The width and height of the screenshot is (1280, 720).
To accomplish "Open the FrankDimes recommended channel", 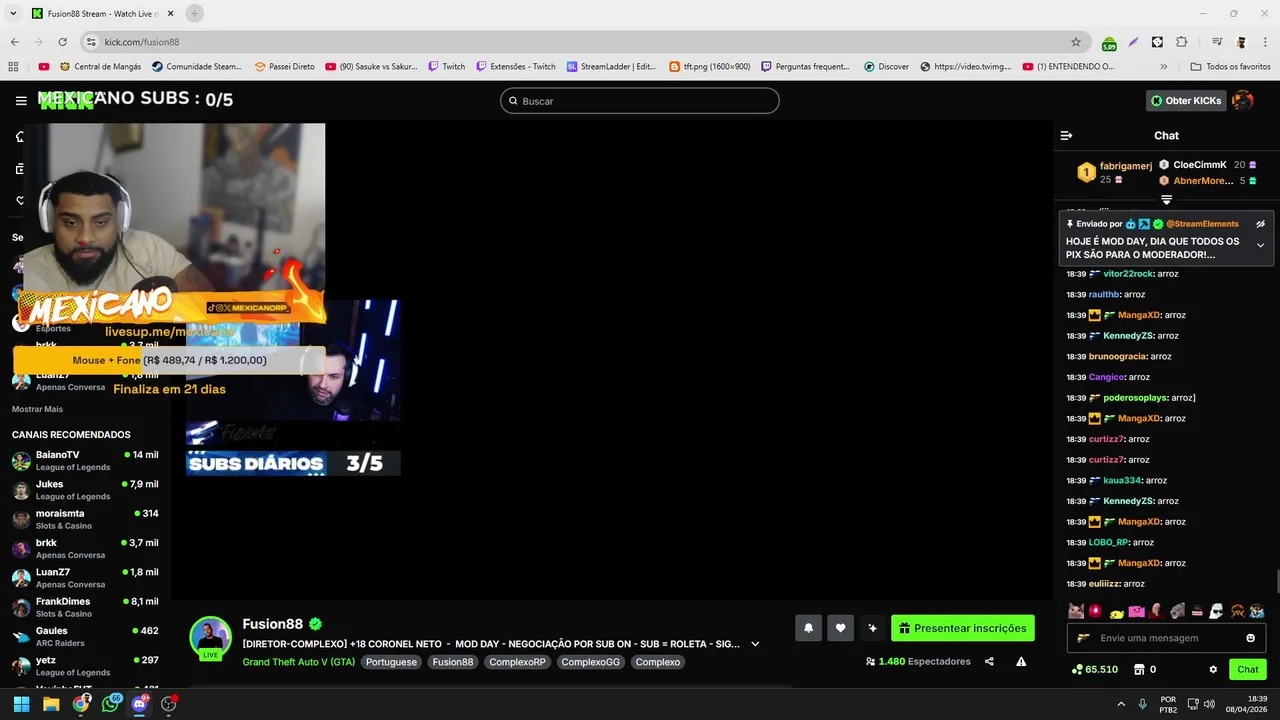I will pos(85,607).
